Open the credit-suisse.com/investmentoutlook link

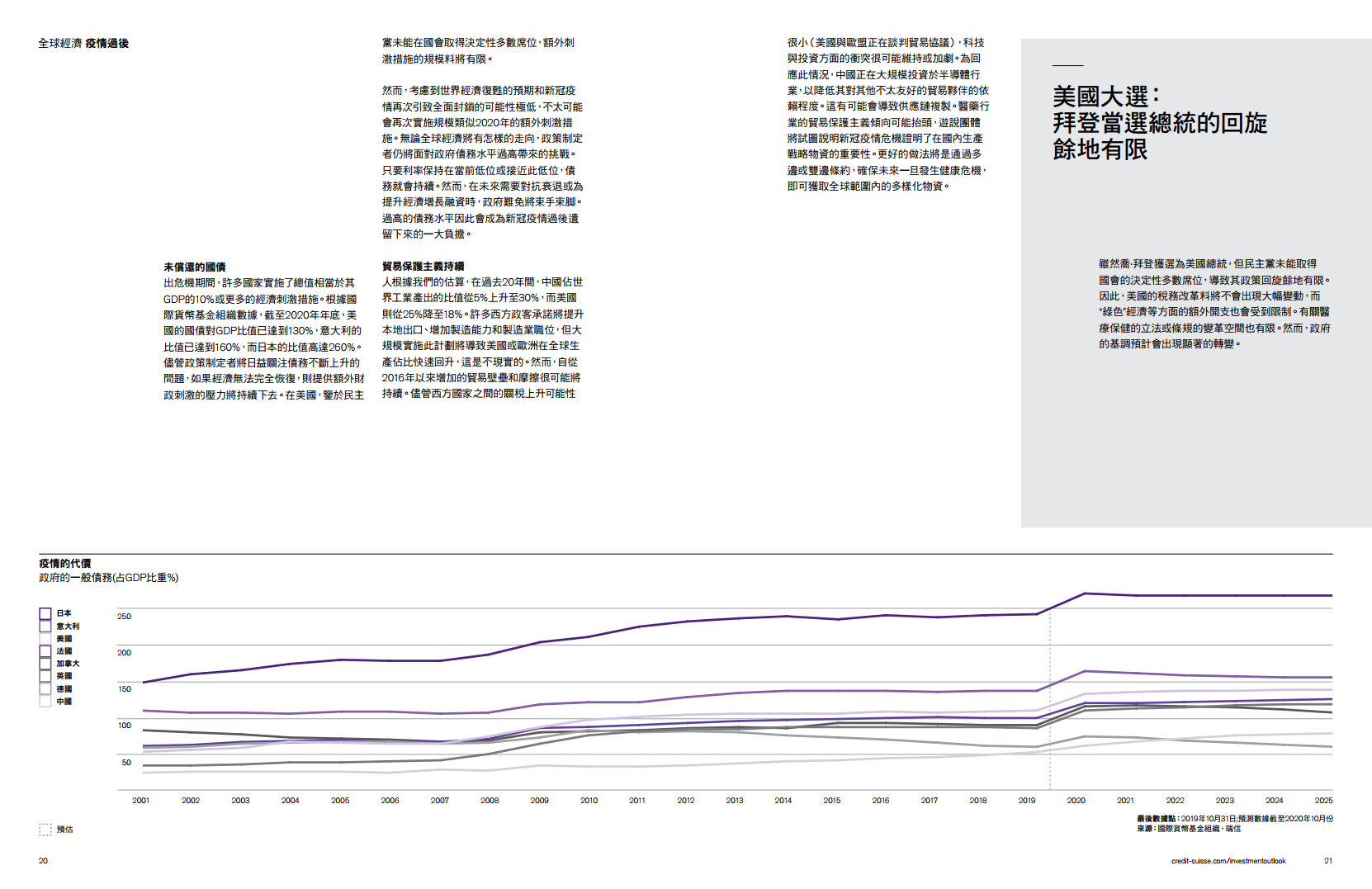1228,861
